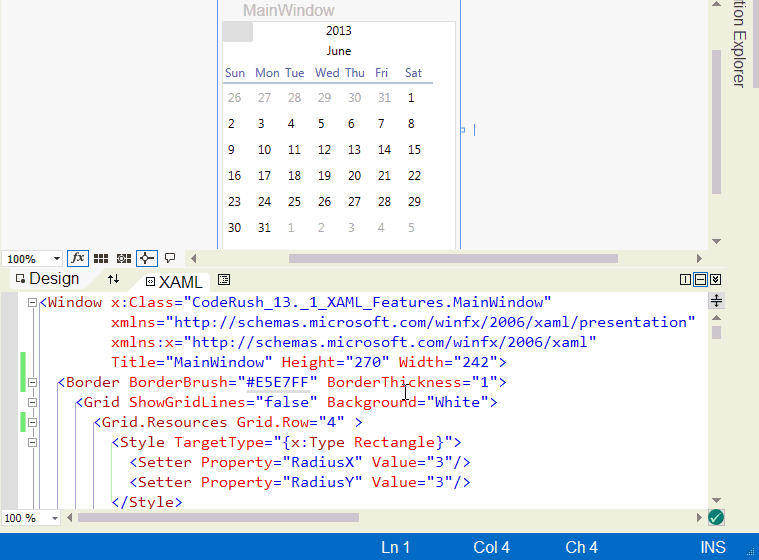This screenshot has height=560, width=759.
Task: Click the Grid.Row="4" attribute
Action: [290, 423]
